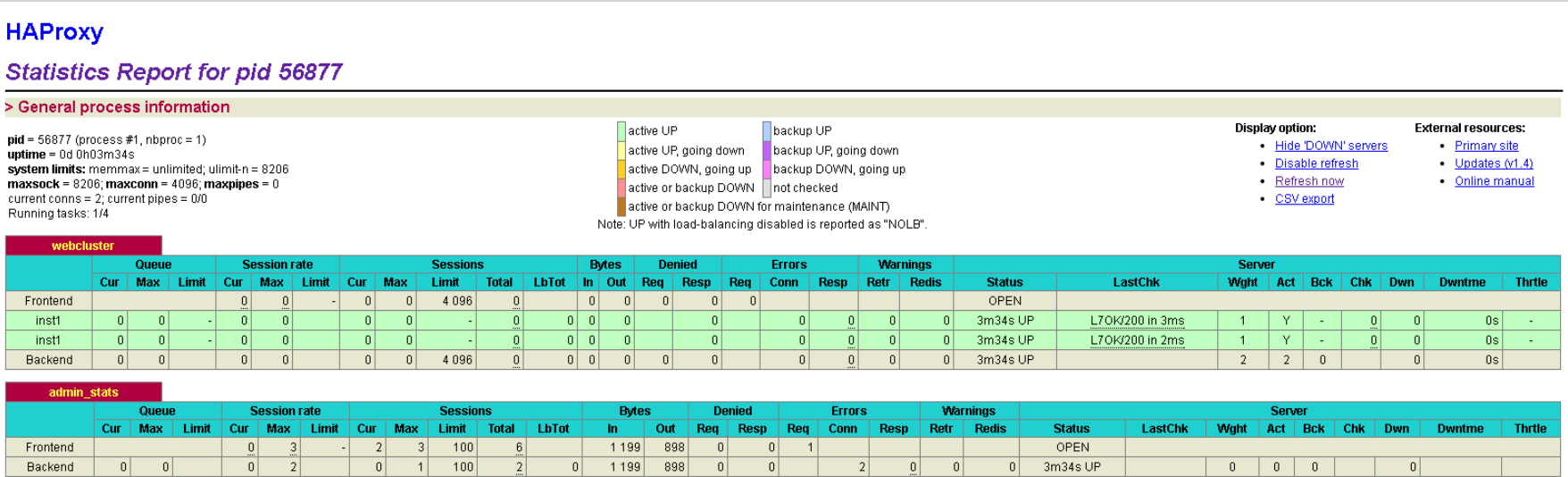Viewport: 1568px width, 477px height.
Task: Click the L7OK/200 in 3ms check result
Action: tap(1137, 321)
